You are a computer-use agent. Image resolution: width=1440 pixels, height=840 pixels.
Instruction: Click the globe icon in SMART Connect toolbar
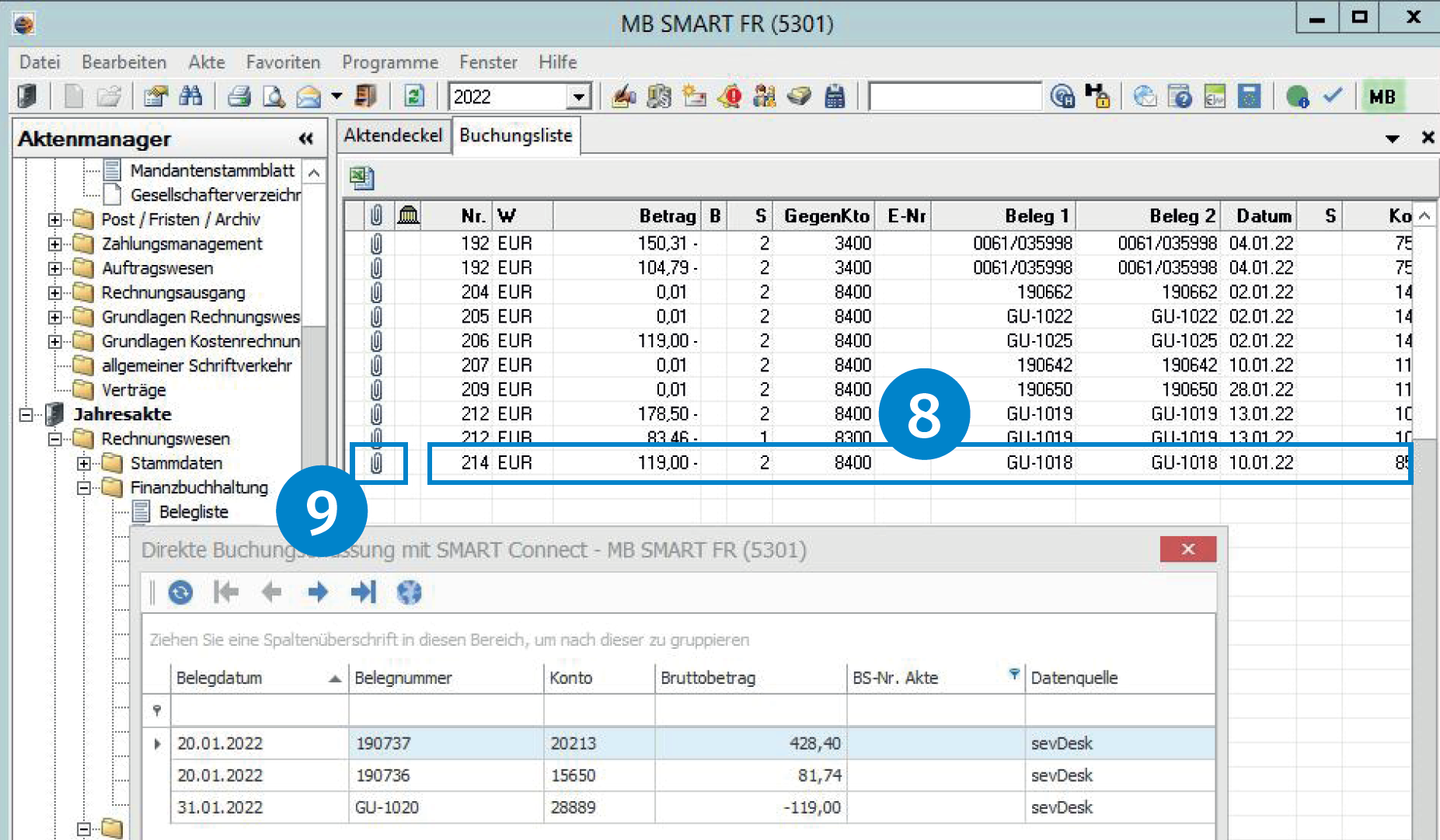(x=409, y=593)
